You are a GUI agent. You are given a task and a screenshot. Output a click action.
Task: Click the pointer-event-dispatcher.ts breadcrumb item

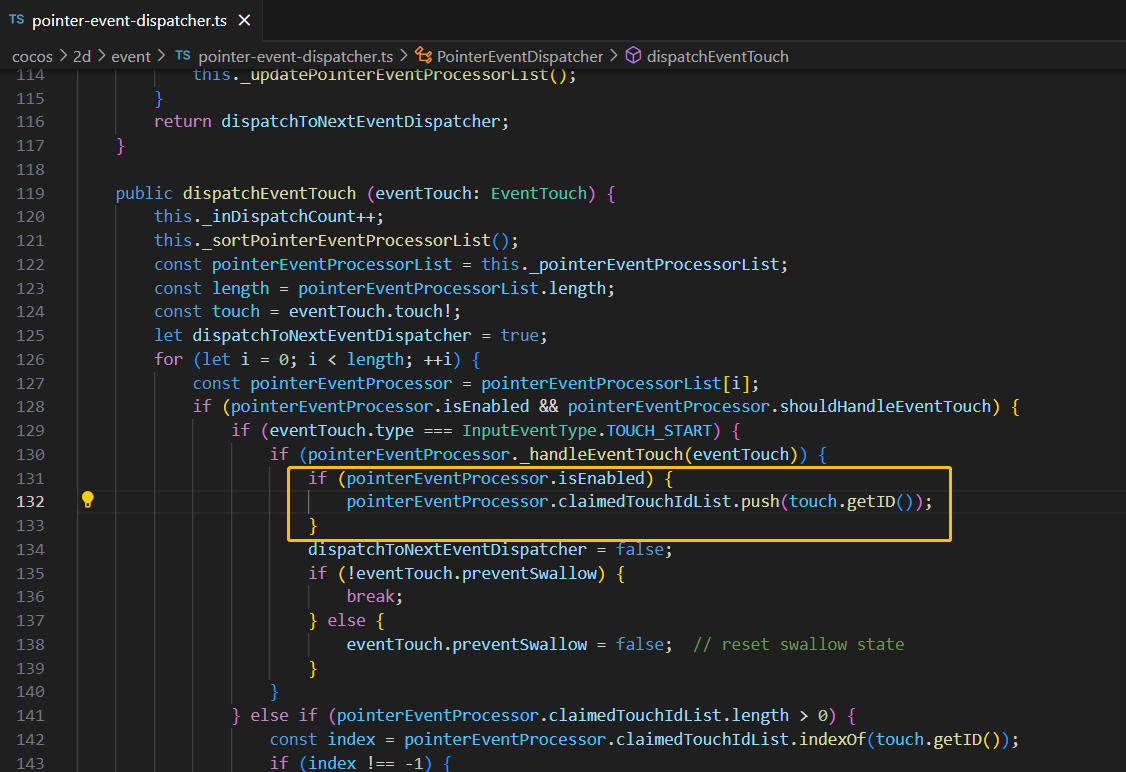tap(295, 56)
